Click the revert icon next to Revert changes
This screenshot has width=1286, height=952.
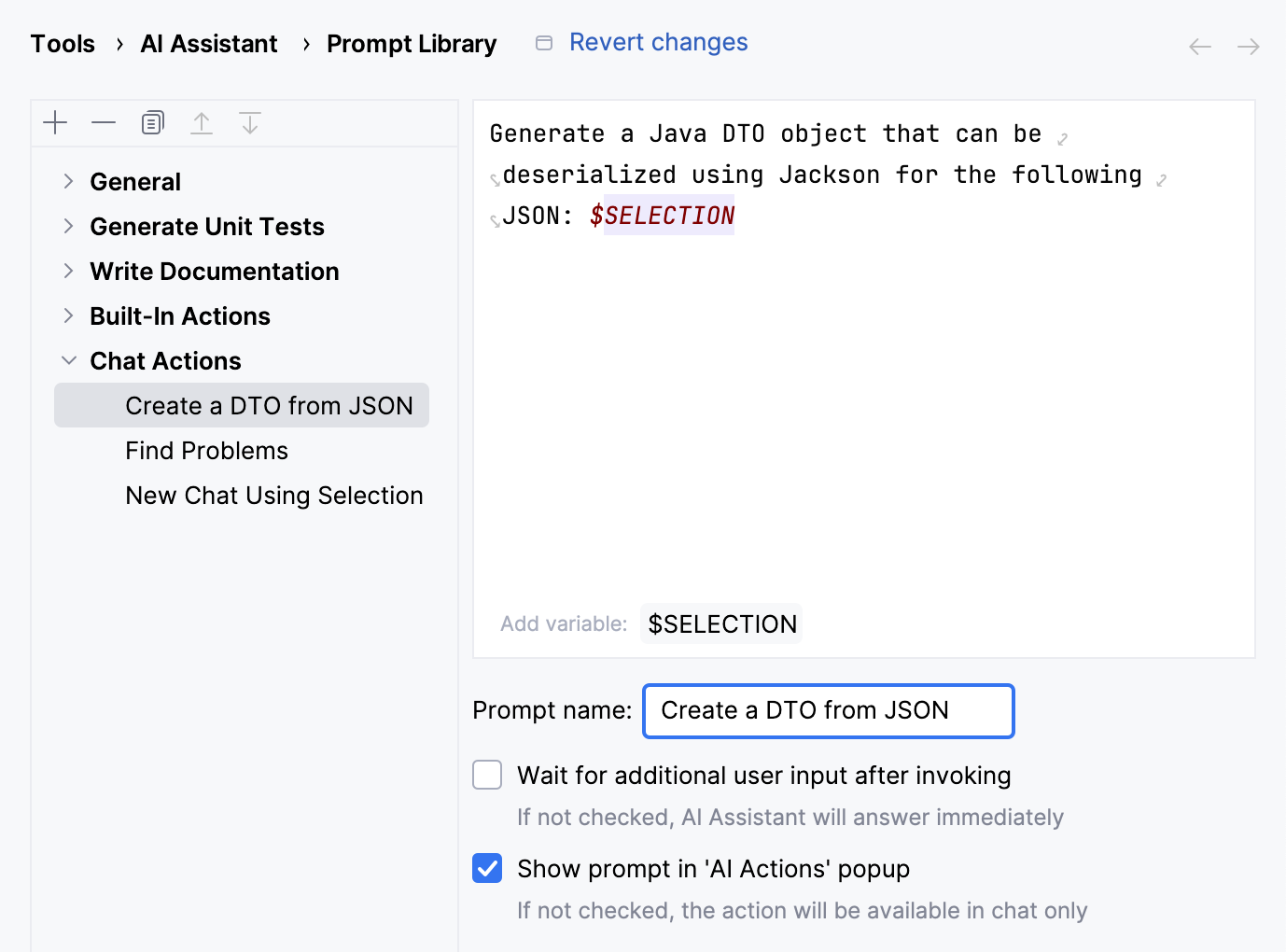[x=543, y=42]
